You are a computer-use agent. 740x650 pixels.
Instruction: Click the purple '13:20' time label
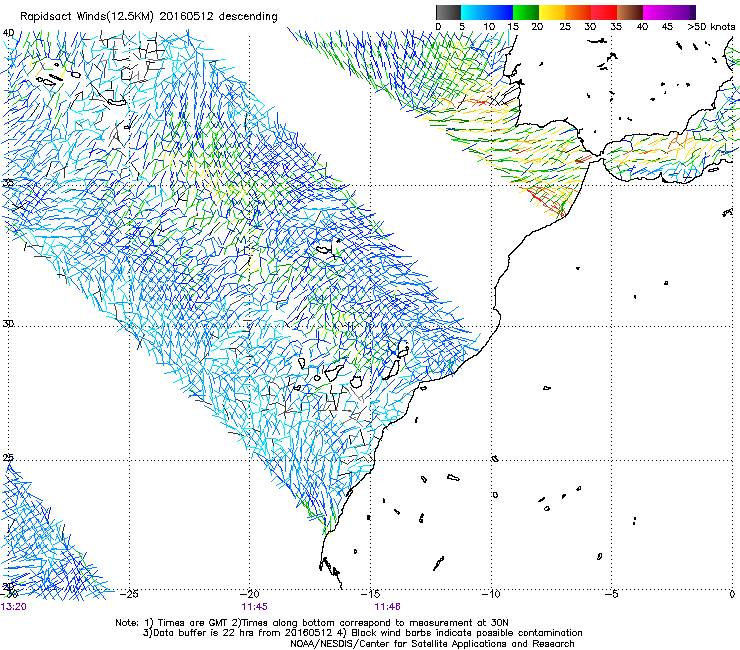tap(14, 607)
